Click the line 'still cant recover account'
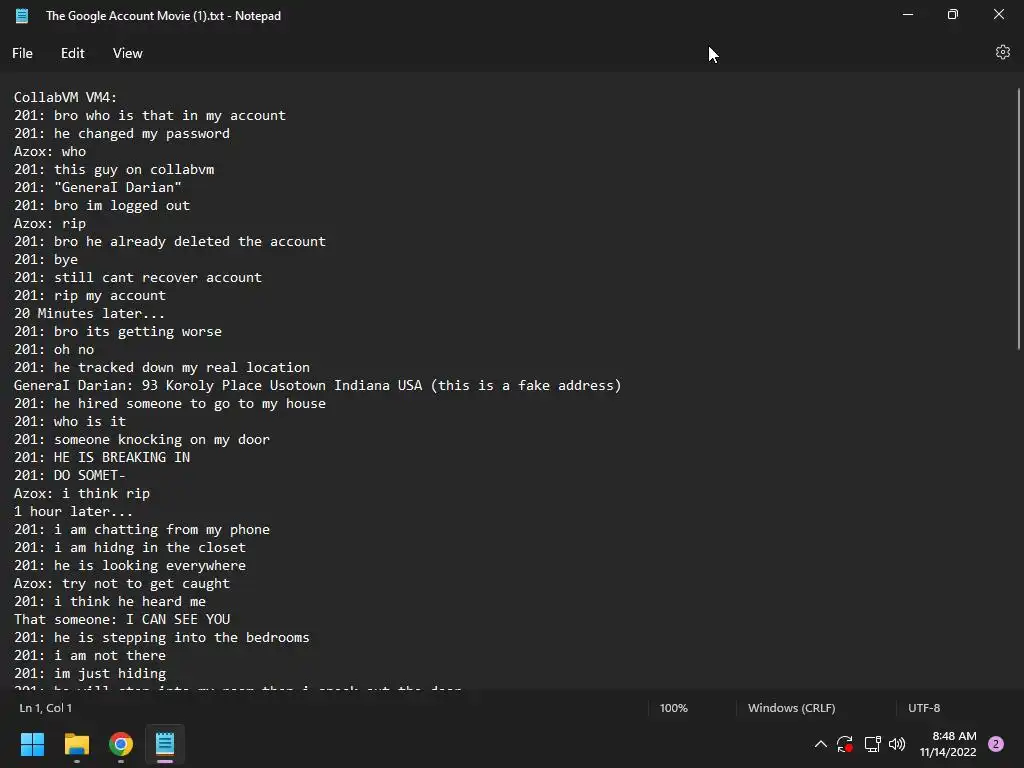1024x768 pixels. (x=138, y=278)
